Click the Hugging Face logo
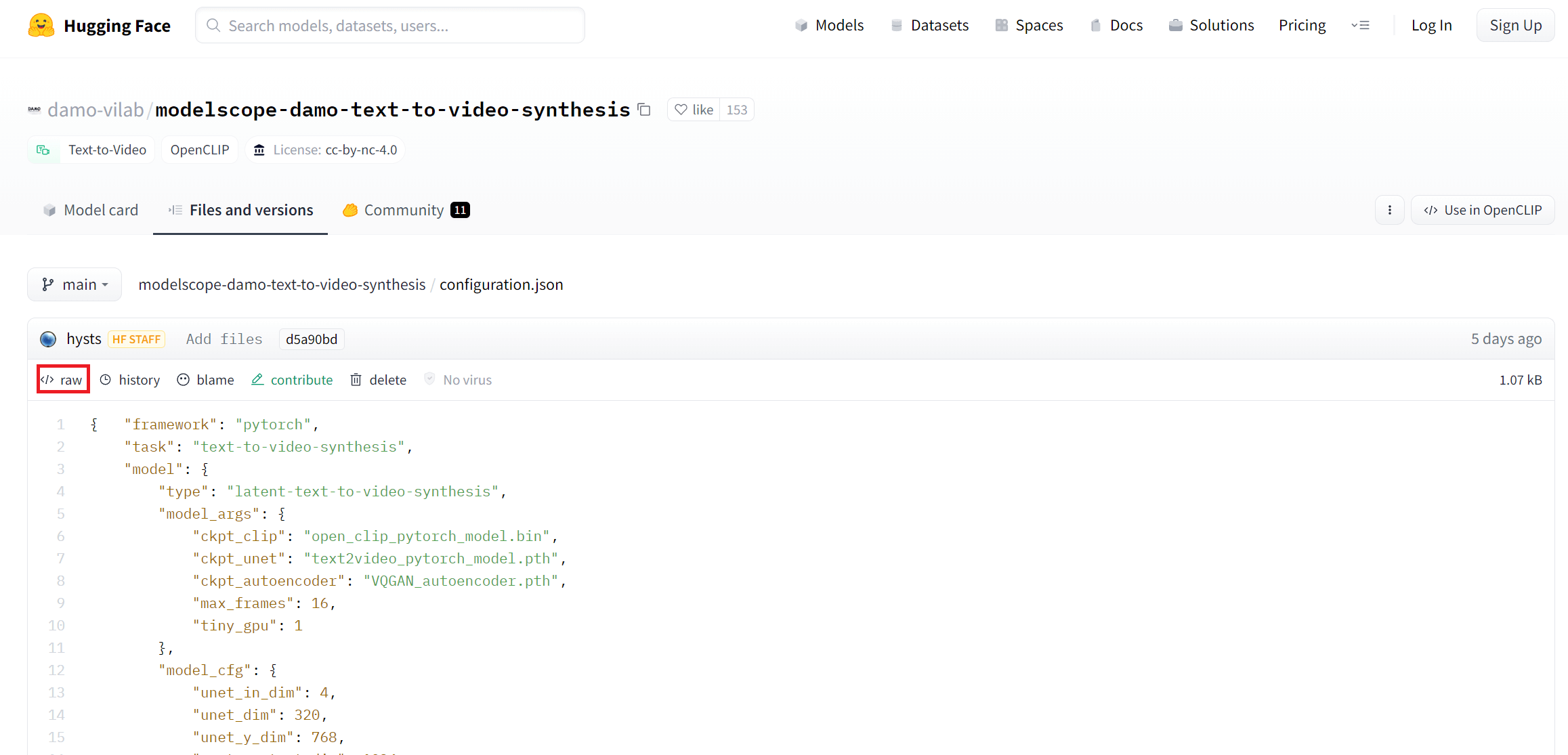Viewport: 1568px width, 755px height. (42, 25)
